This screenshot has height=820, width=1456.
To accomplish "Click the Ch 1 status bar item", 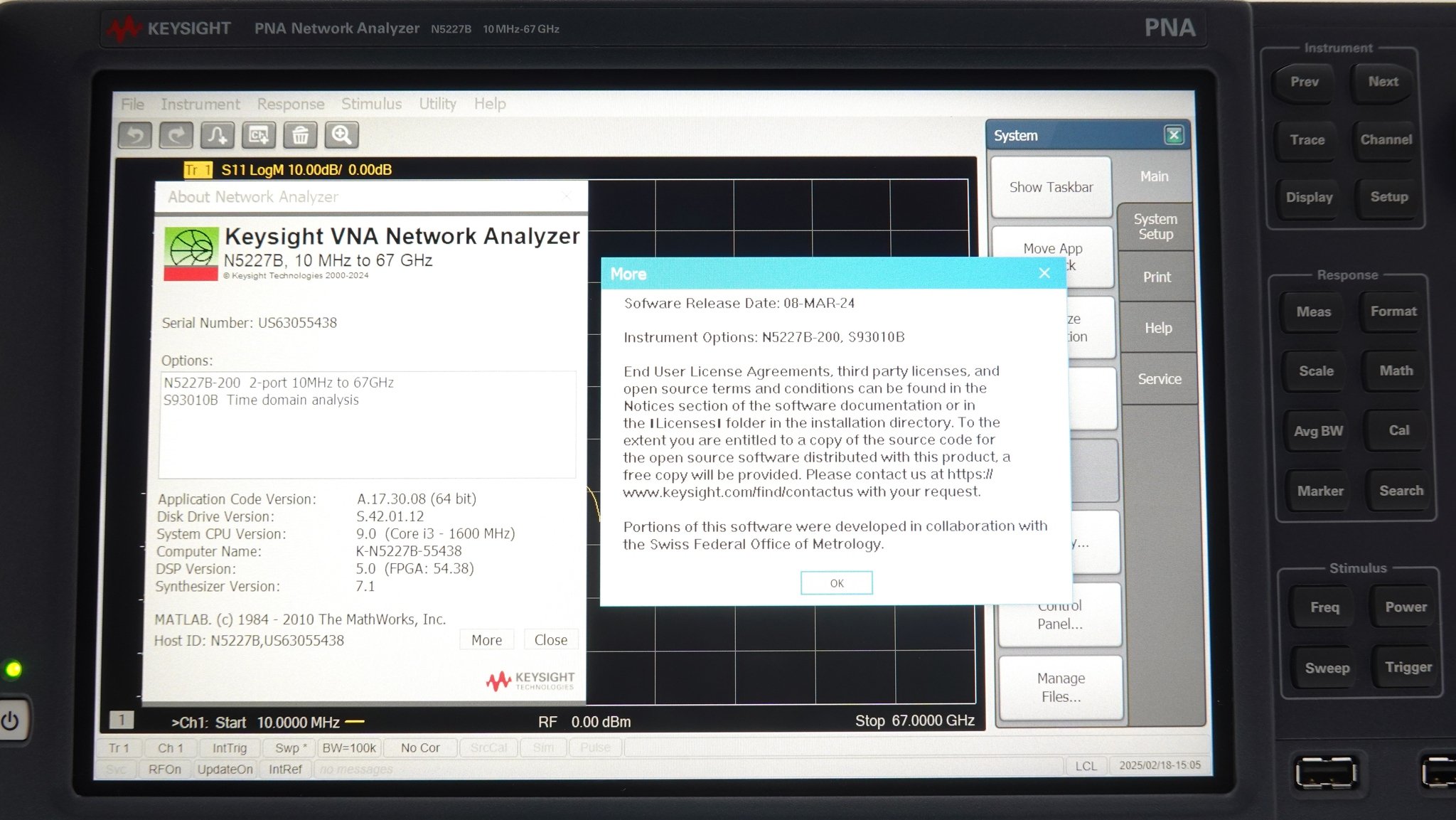I will coord(171,748).
